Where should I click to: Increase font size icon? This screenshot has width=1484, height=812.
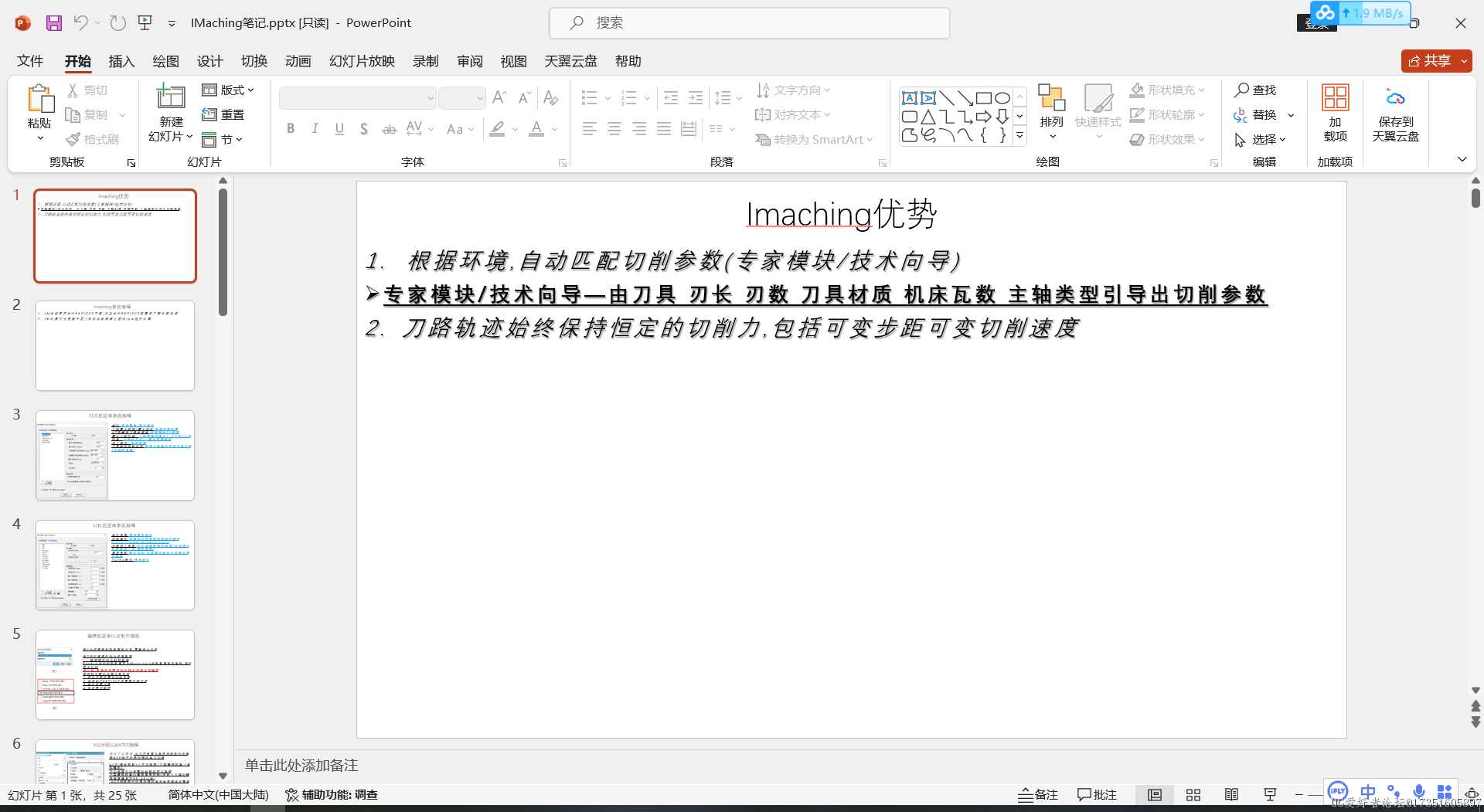(x=499, y=97)
